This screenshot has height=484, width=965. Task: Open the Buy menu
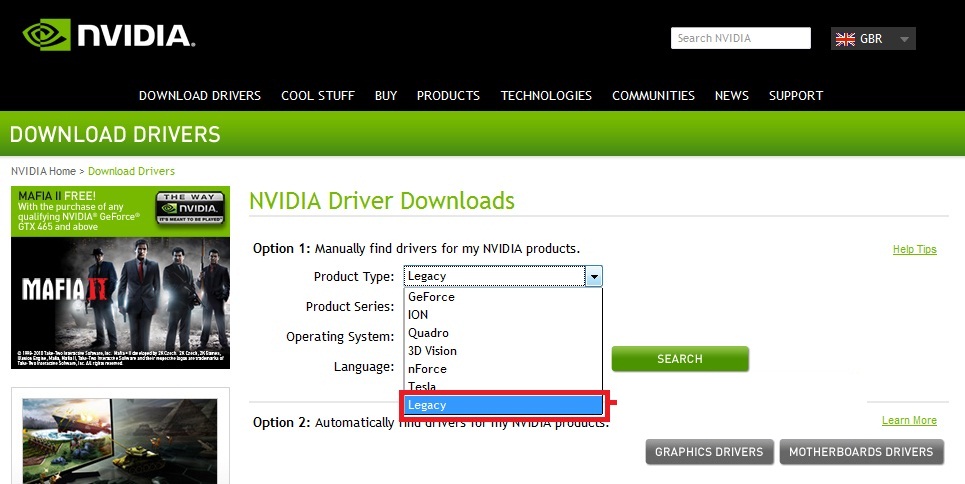[386, 95]
